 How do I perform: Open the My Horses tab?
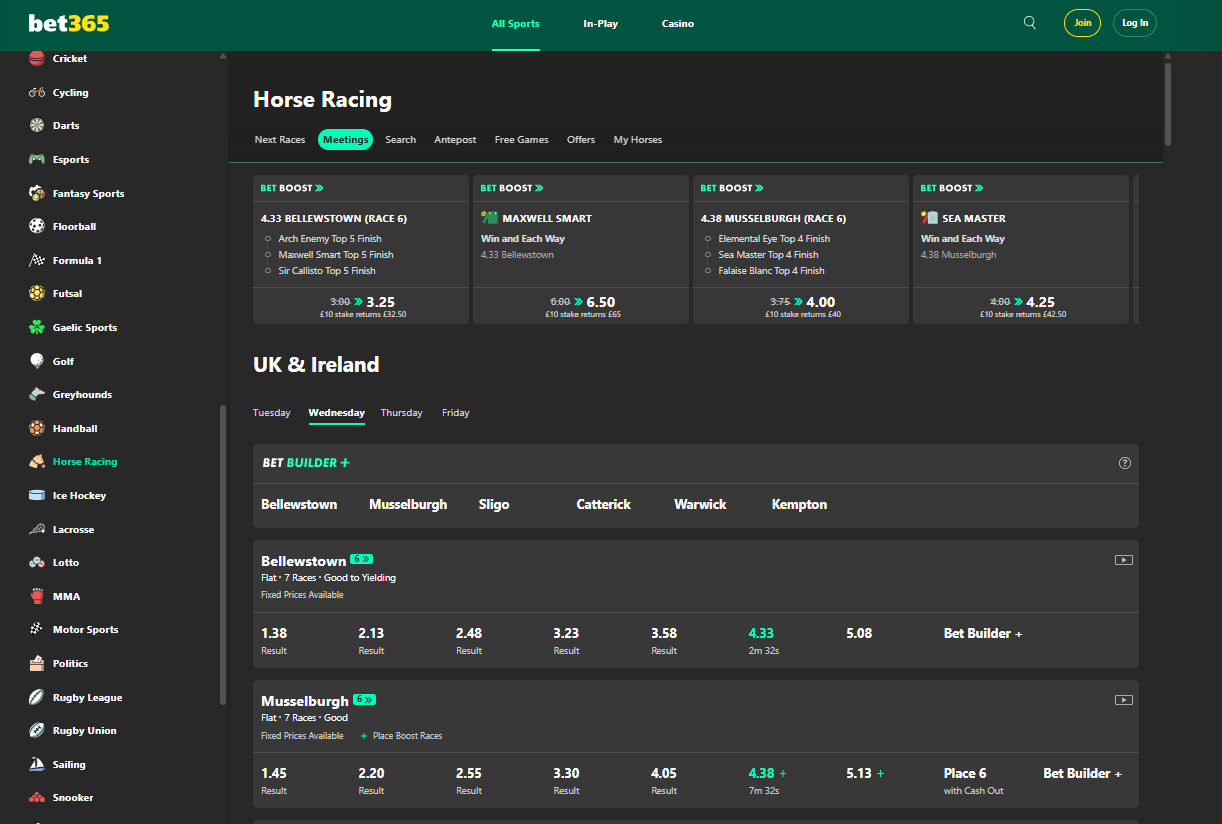(x=638, y=140)
